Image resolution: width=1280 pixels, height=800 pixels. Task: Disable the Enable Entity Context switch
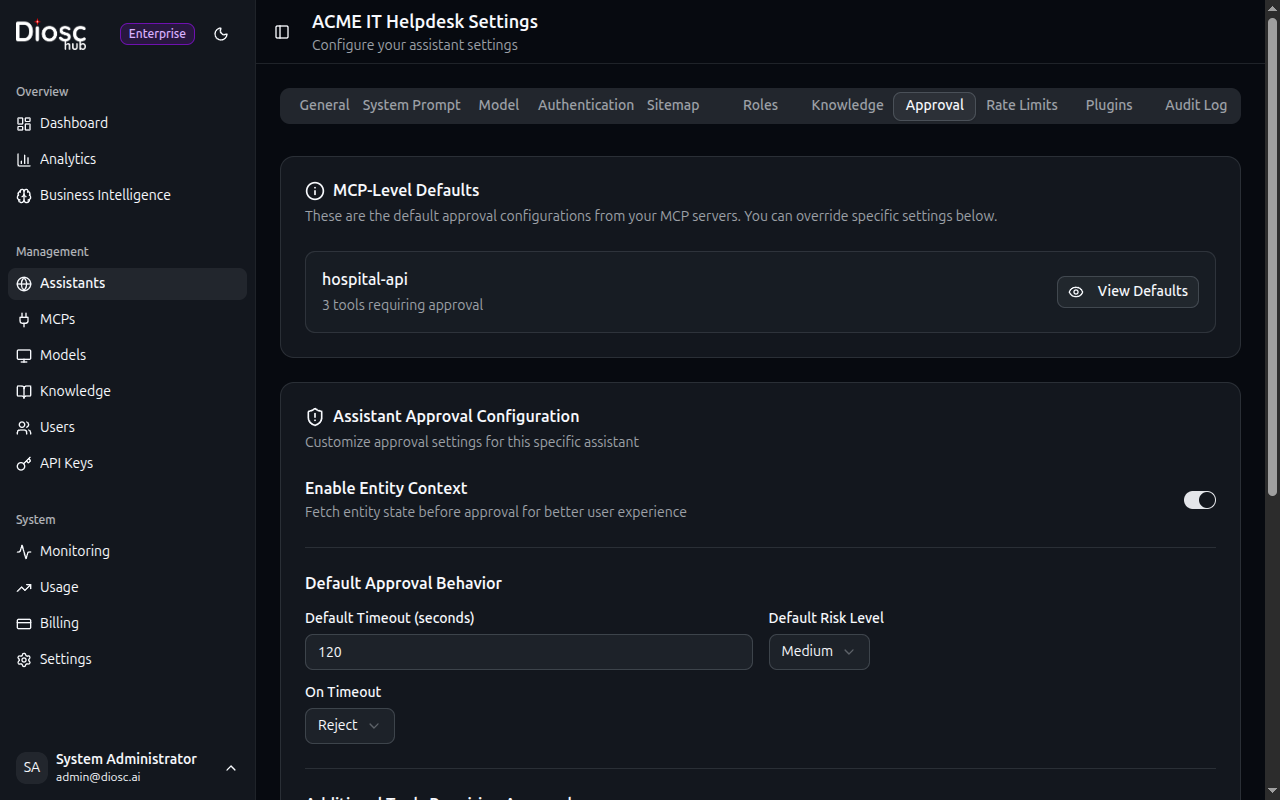pyautogui.click(x=1199, y=500)
